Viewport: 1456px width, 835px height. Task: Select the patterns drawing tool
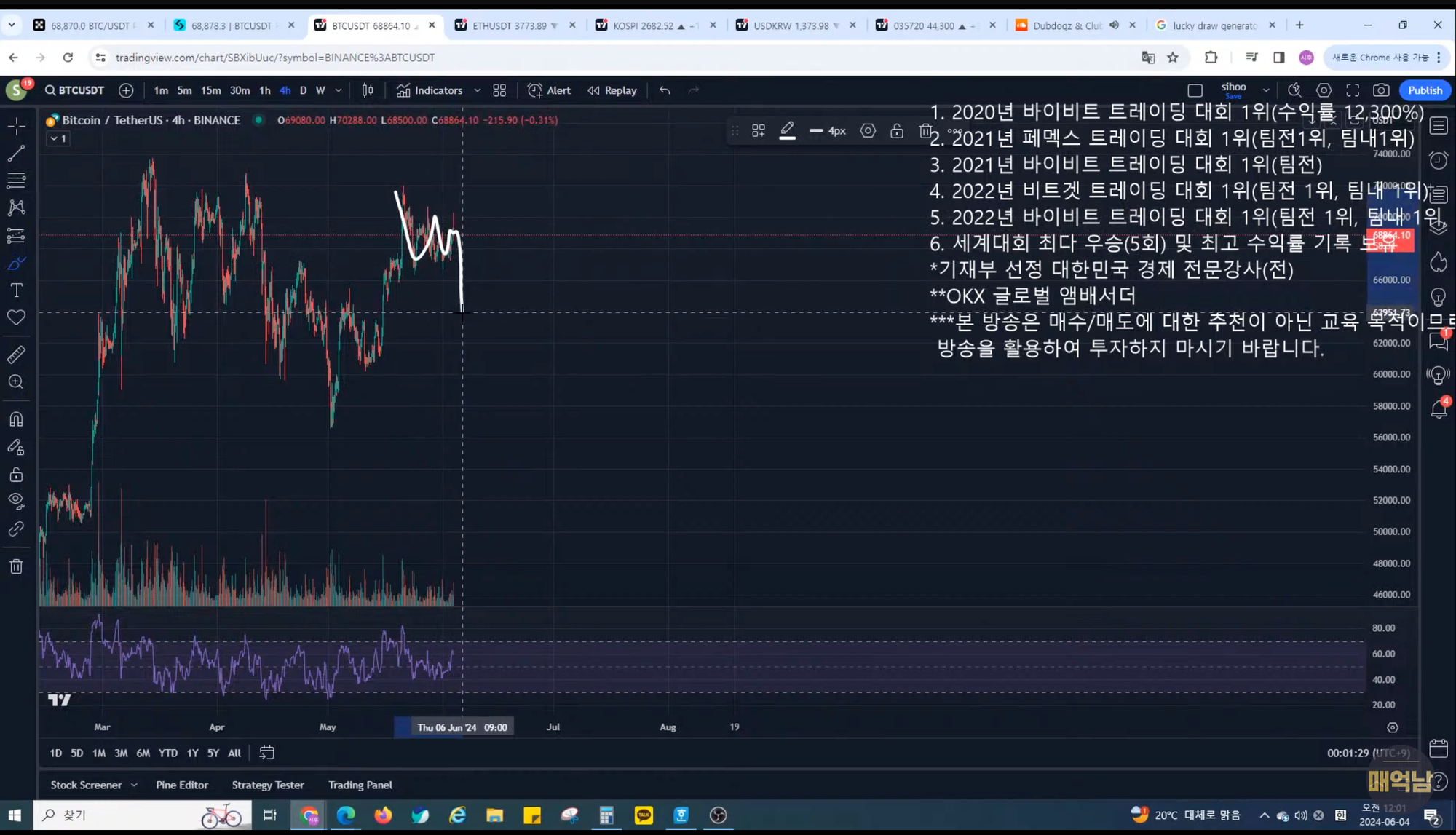coord(16,208)
